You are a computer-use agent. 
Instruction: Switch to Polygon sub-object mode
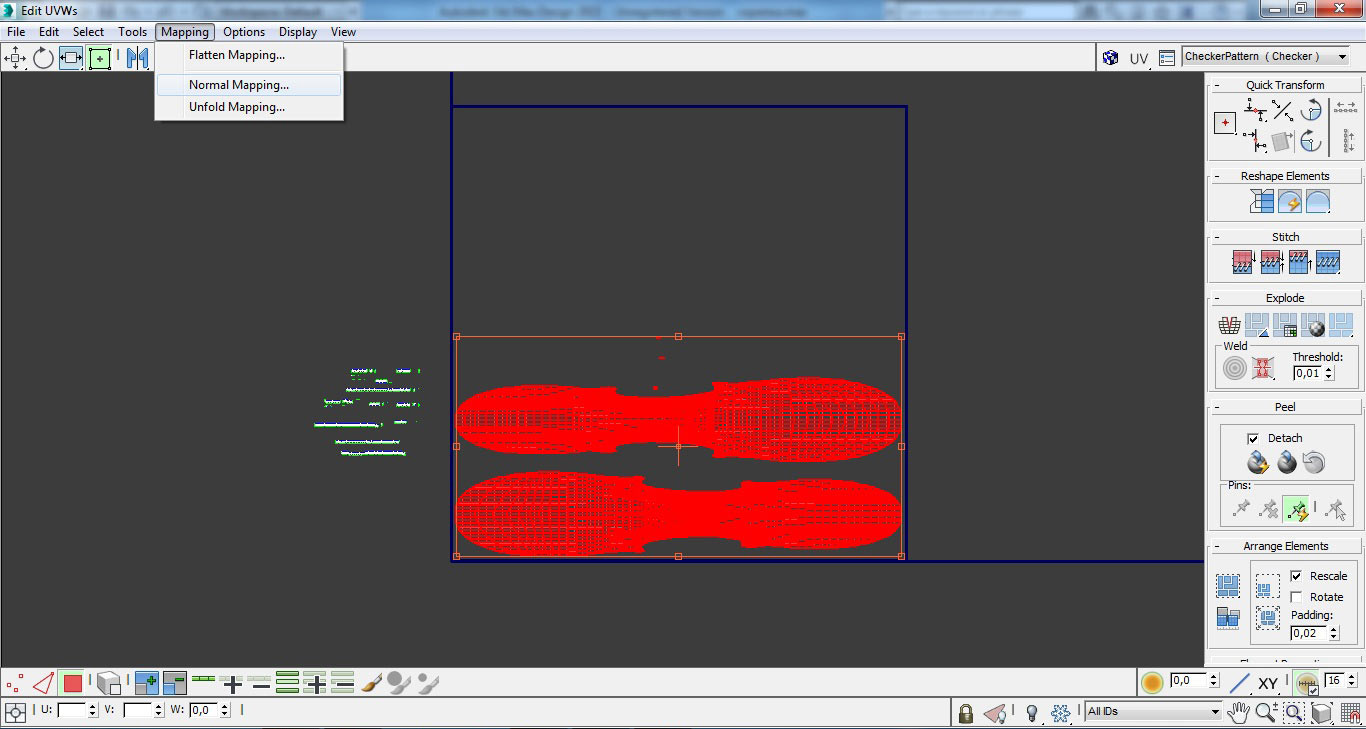72,684
